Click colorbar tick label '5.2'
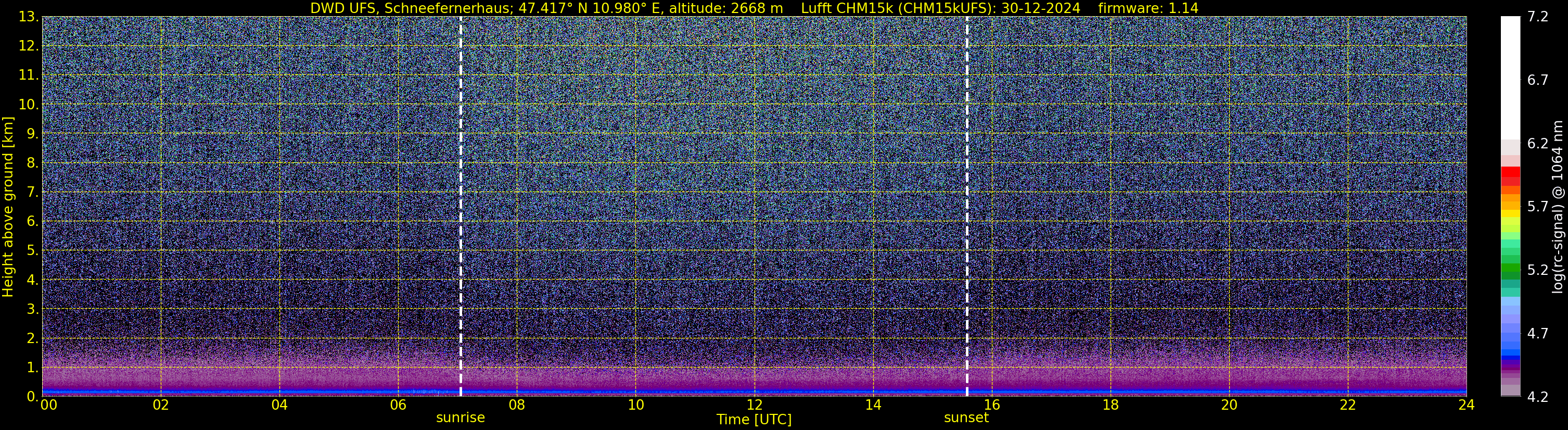The image size is (1568, 430). pyautogui.click(x=1538, y=270)
